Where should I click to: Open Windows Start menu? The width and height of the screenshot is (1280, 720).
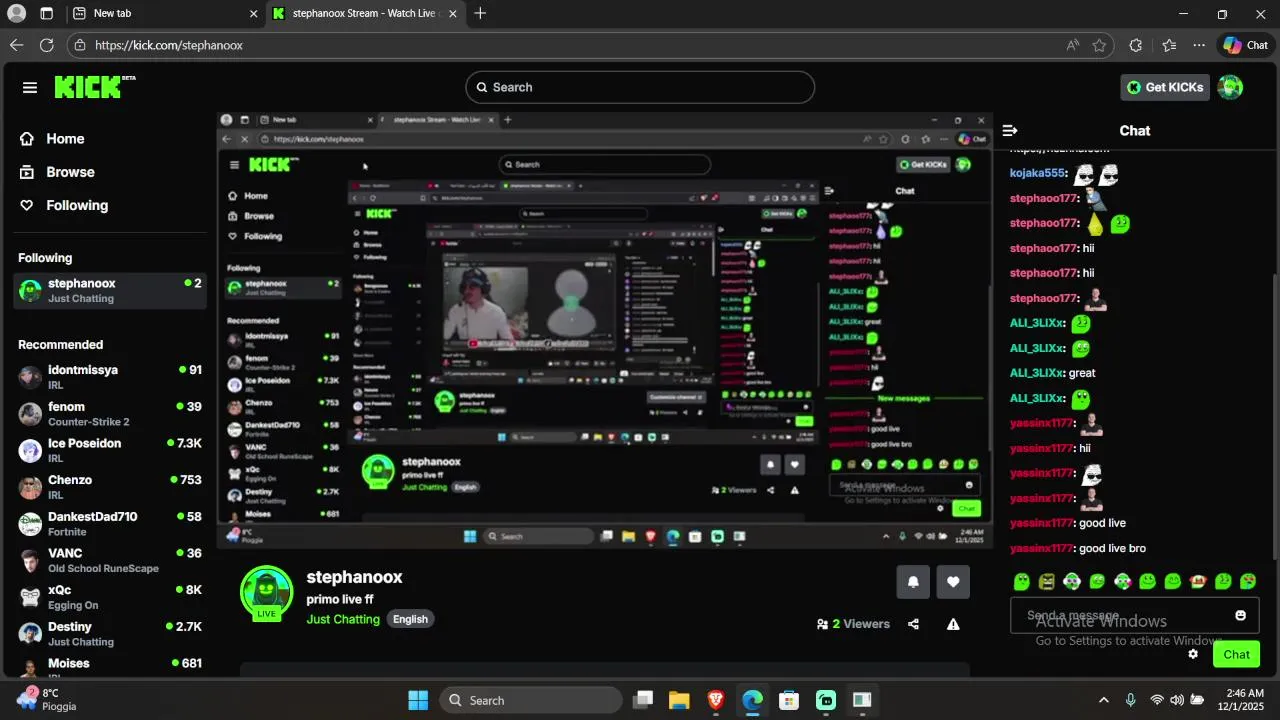(x=418, y=700)
